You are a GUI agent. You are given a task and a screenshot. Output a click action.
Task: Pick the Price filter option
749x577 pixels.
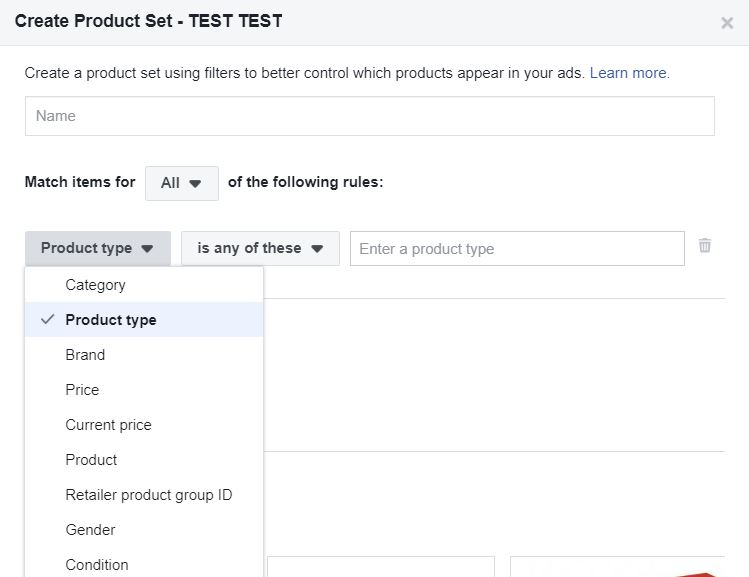(82, 390)
